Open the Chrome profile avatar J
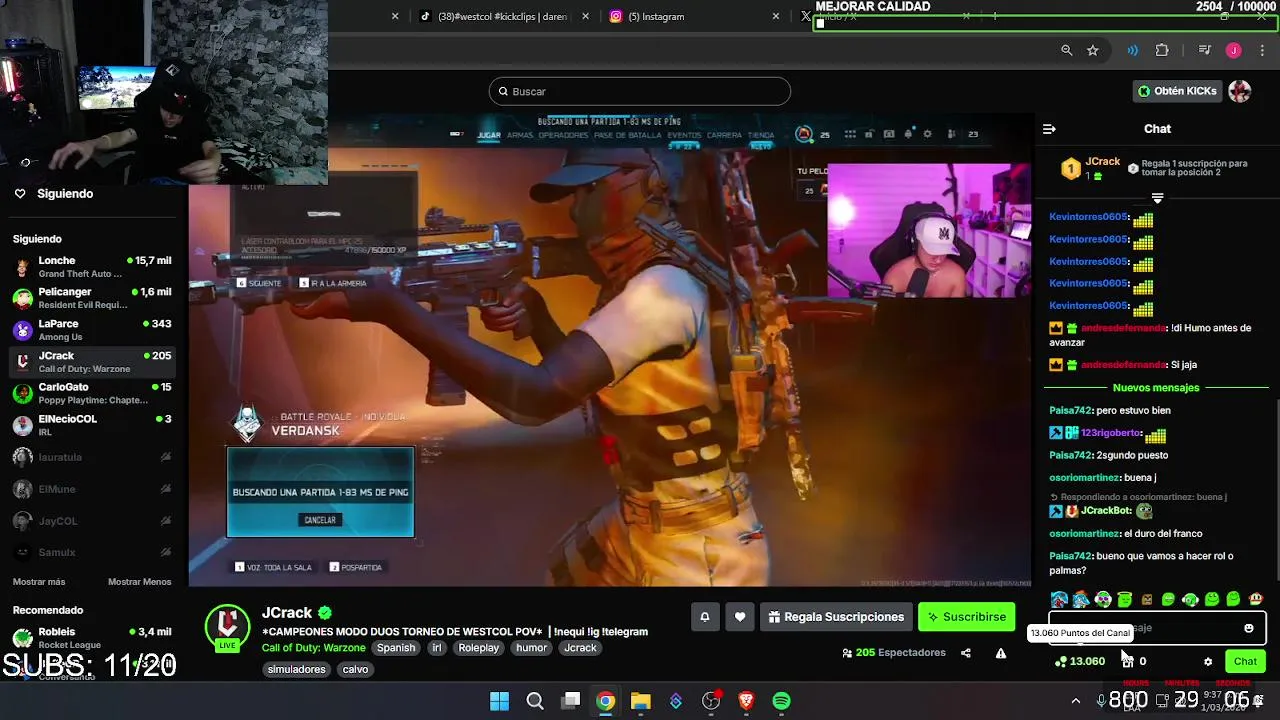This screenshot has width=1280, height=720. (1234, 50)
